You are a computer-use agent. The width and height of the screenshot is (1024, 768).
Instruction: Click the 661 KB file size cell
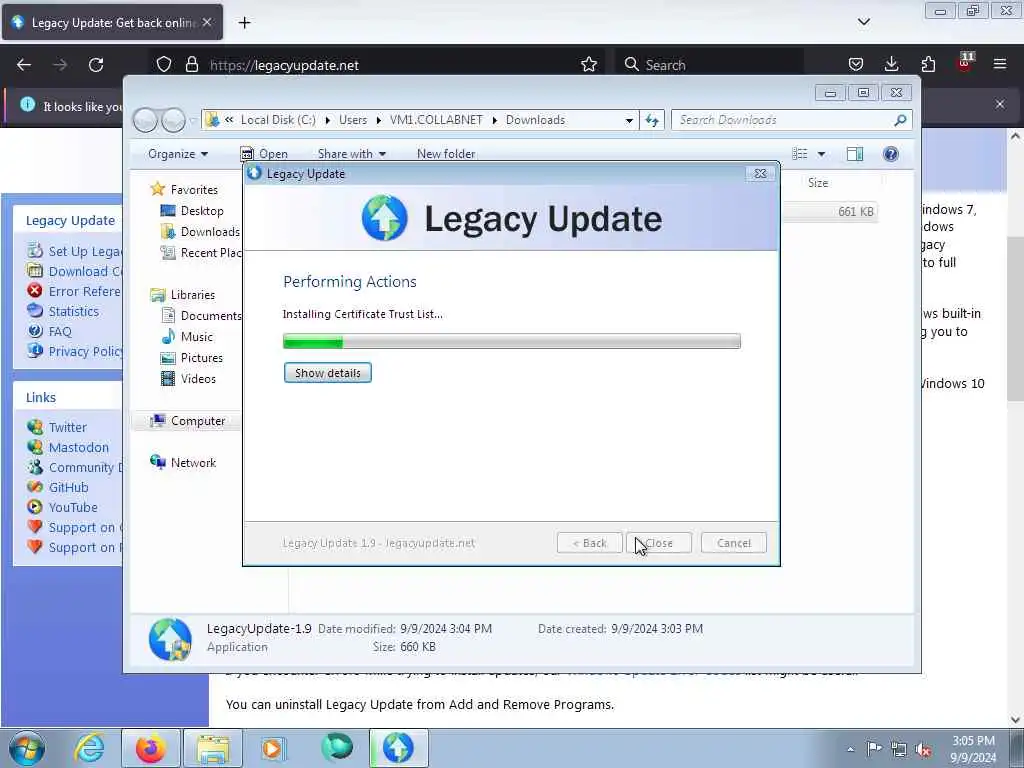pyautogui.click(x=855, y=212)
